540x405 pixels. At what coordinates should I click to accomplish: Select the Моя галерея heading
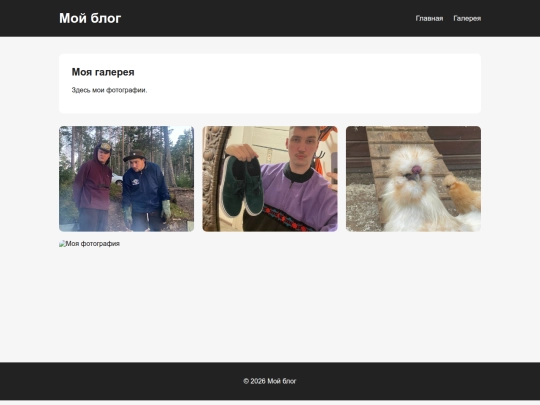click(x=103, y=72)
